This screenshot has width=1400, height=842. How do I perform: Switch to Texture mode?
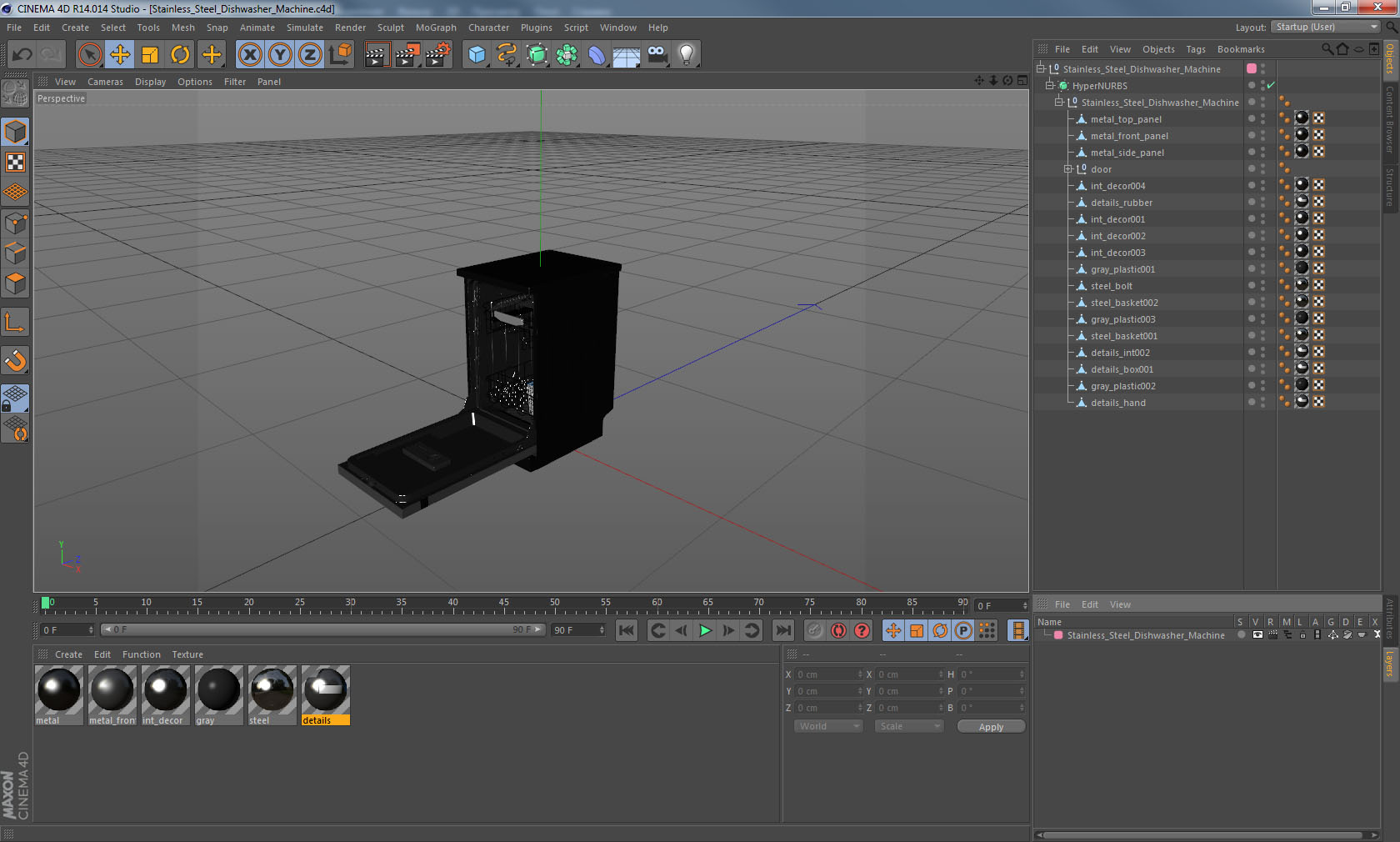15,162
